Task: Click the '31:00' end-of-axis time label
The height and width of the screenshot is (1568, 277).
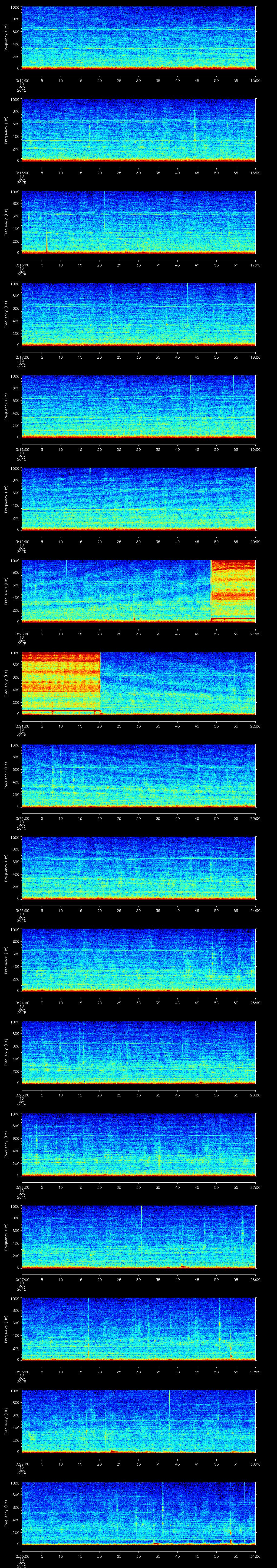Action: [x=256, y=1556]
